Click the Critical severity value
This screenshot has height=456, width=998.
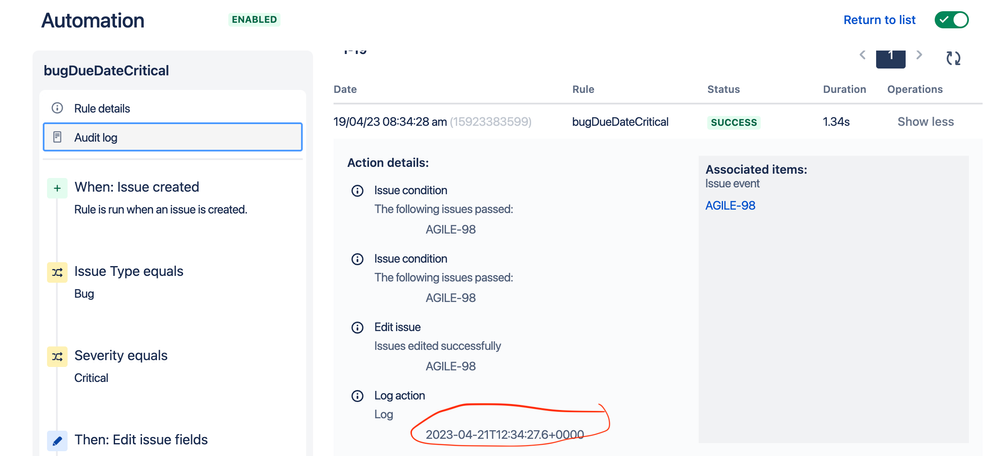point(92,378)
